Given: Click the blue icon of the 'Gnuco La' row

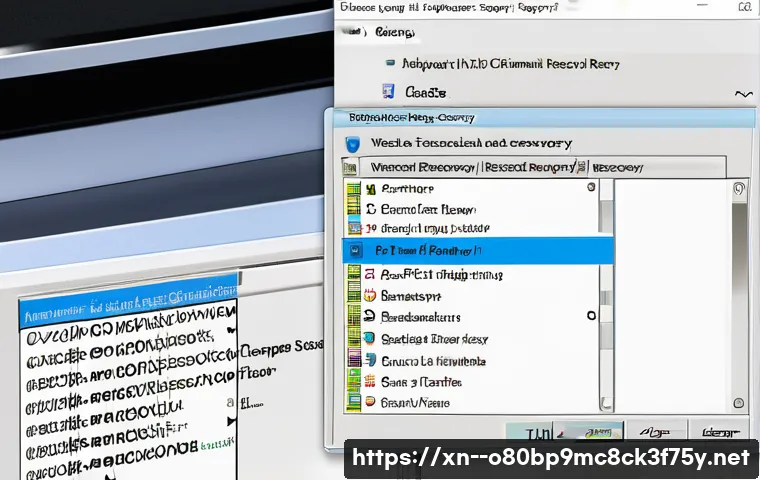Looking at the screenshot, I should click(x=370, y=360).
